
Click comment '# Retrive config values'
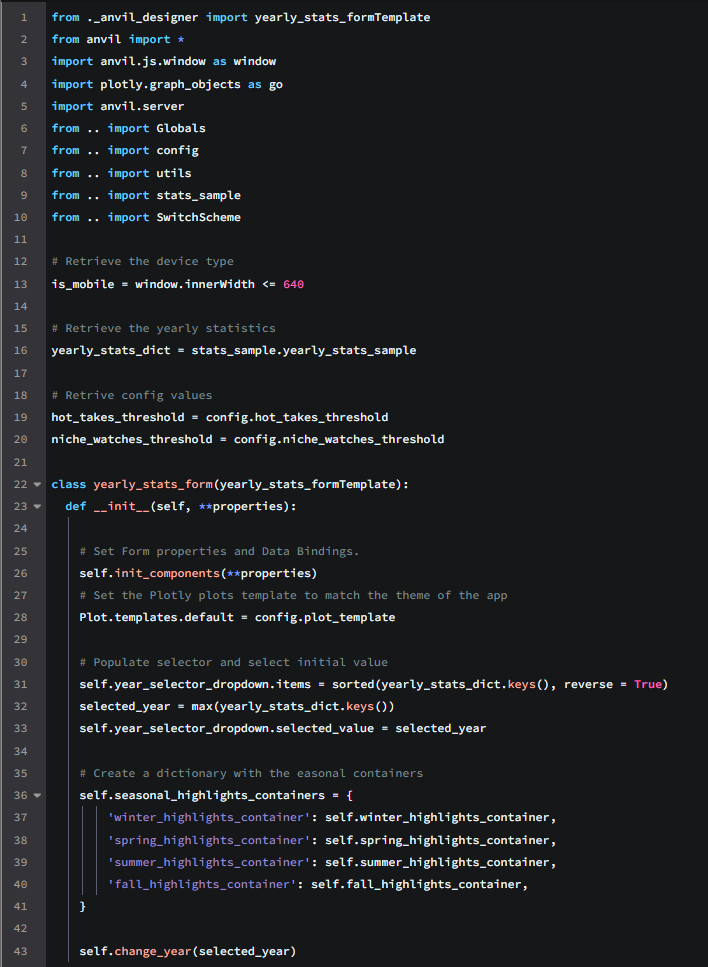pos(132,395)
